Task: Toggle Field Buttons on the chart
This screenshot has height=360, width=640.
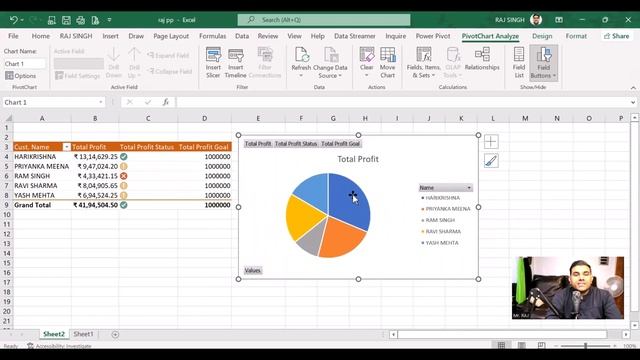Action: click(x=543, y=62)
